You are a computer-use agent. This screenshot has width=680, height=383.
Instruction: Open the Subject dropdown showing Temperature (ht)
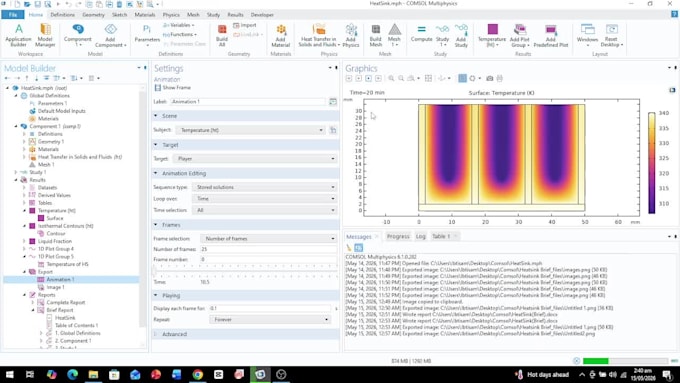point(250,130)
